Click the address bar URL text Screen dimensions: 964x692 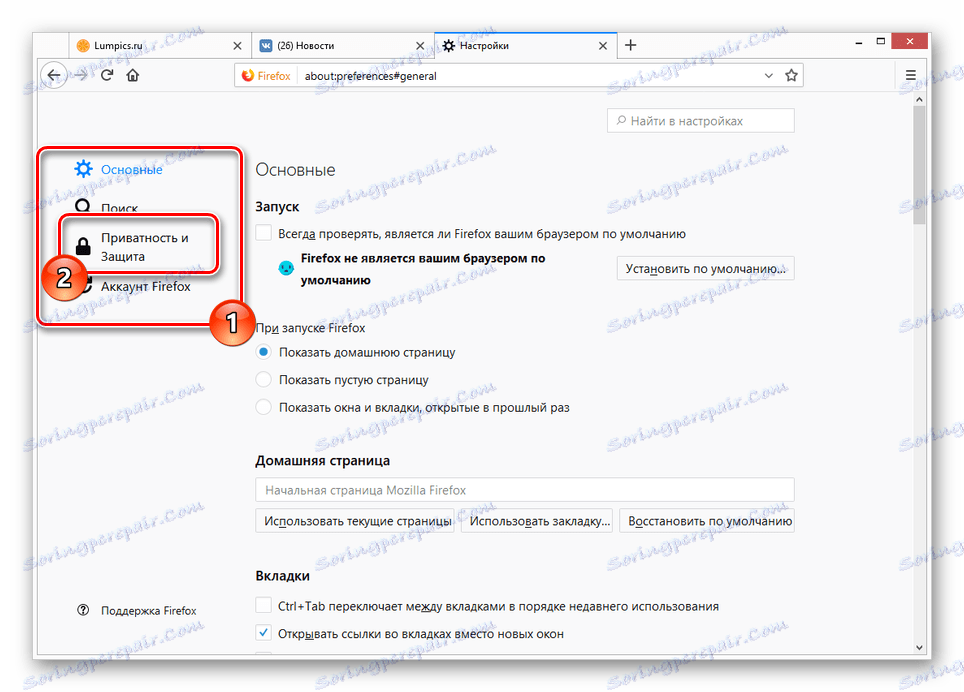(371, 76)
